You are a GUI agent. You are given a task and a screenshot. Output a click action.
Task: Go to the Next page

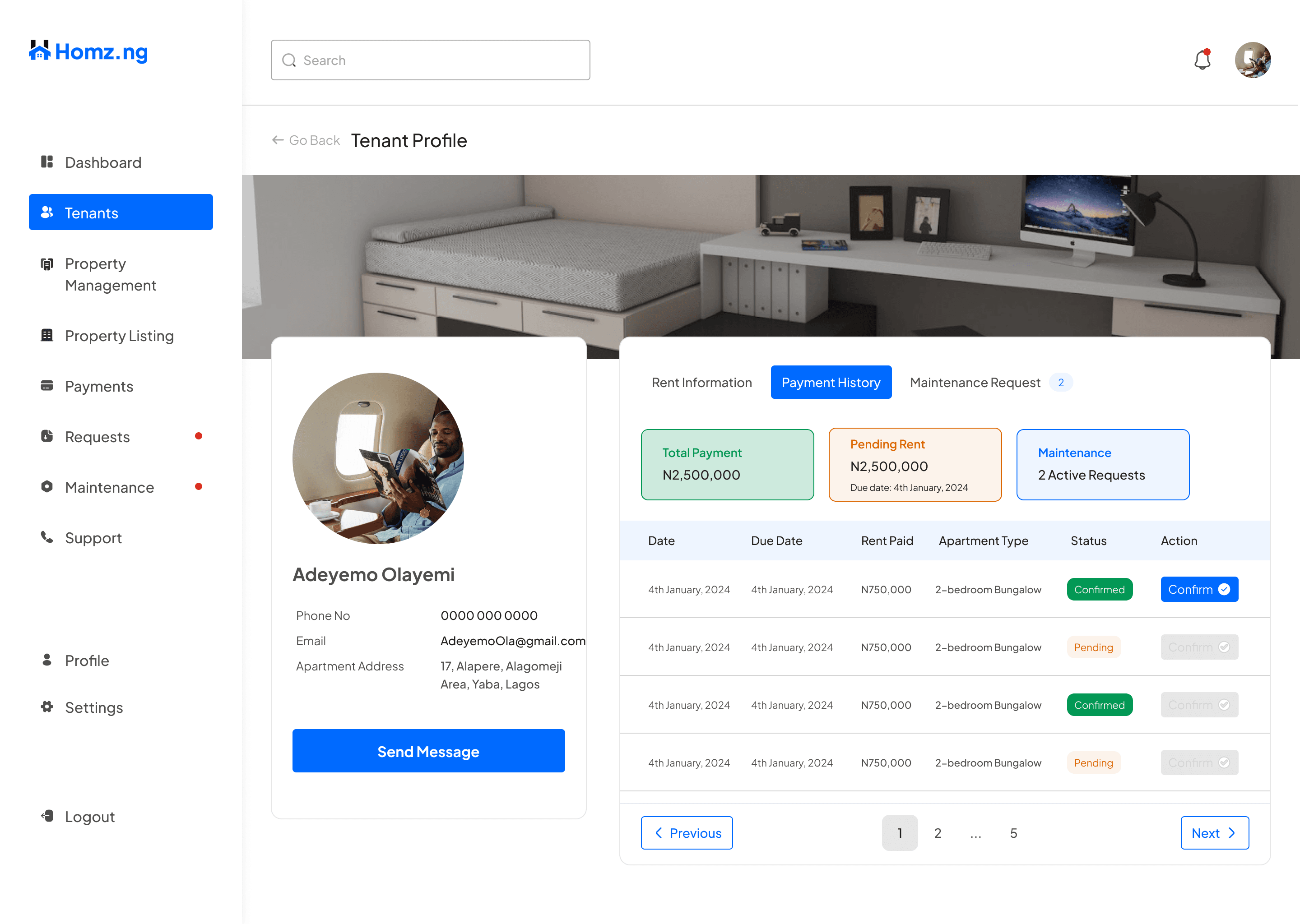point(1214,833)
